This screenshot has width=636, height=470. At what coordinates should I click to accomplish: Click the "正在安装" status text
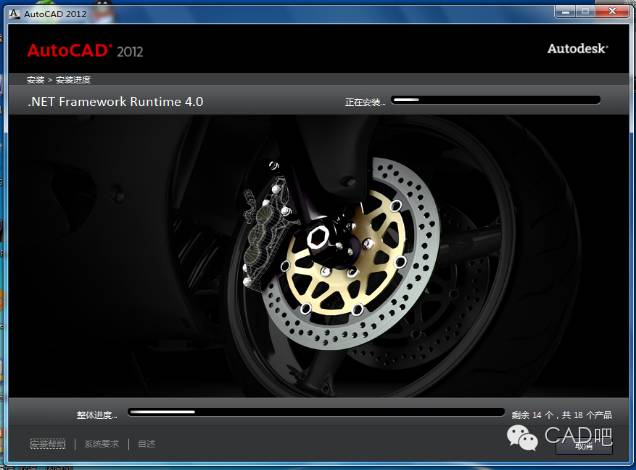click(x=365, y=102)
